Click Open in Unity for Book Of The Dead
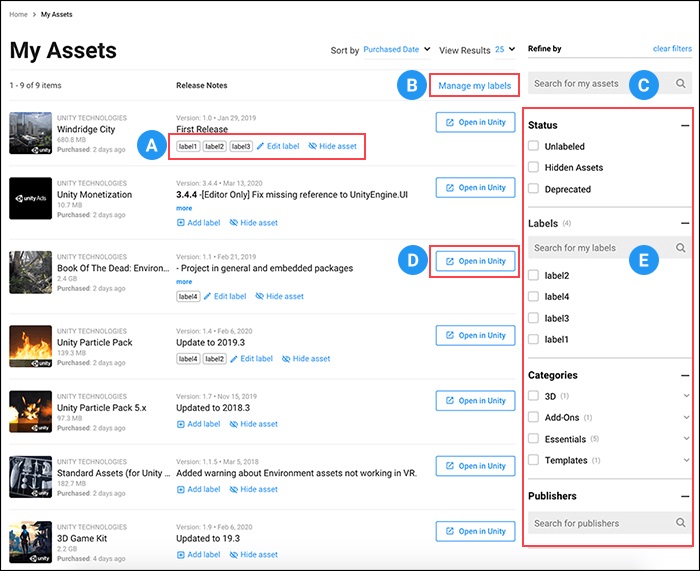Image resolution: width=700 pixels, height=571 pixels. [x=475, y=261]
